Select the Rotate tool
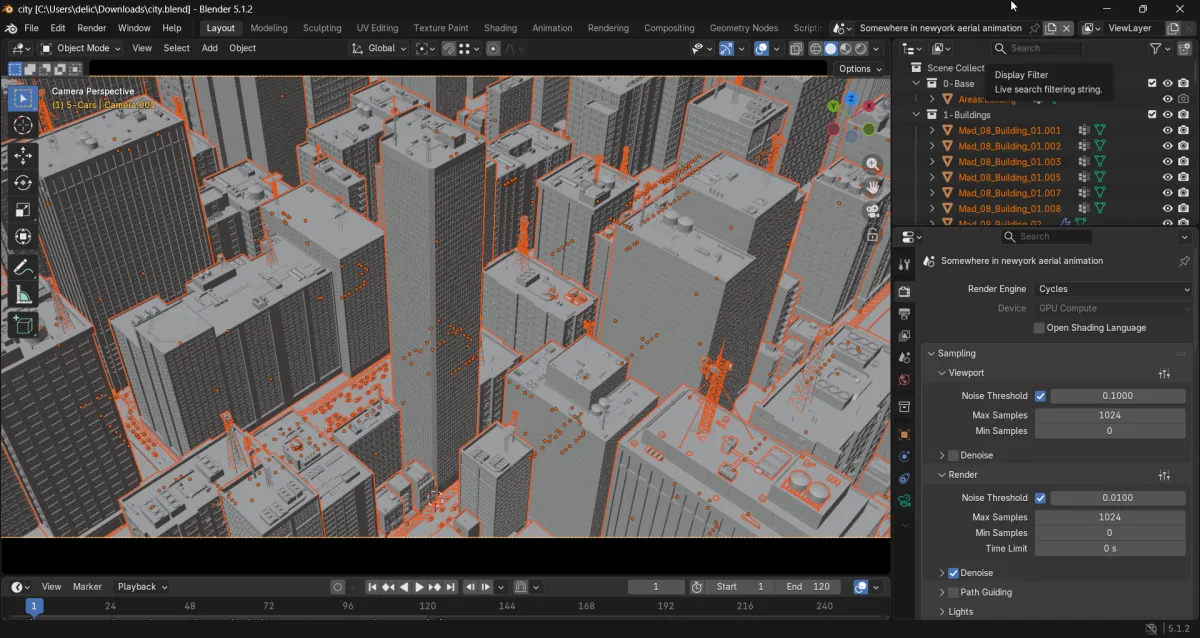 tap(24, 182)
